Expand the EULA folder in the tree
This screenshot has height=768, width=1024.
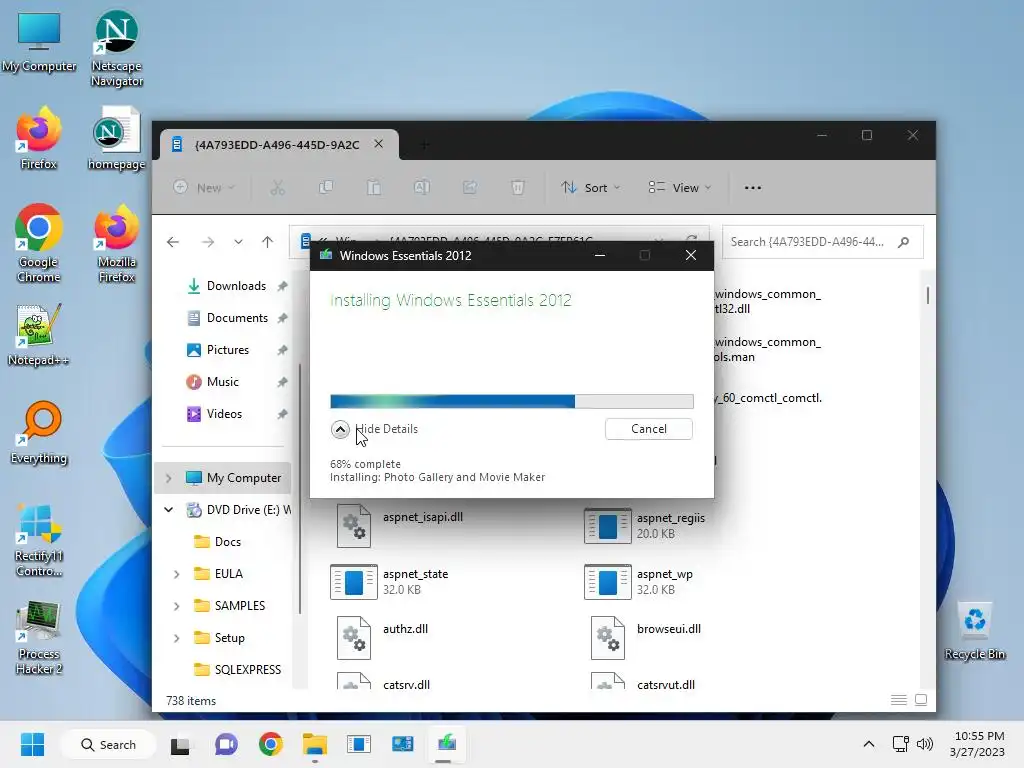tap(176, 574)
